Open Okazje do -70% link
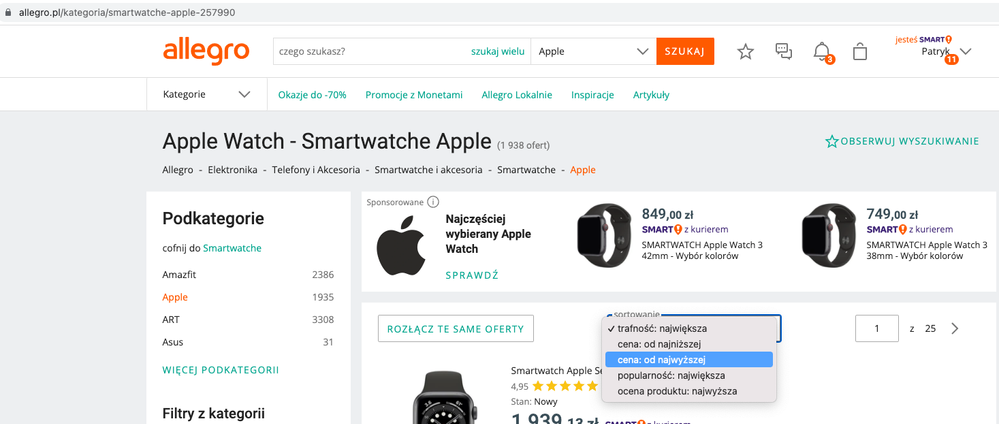The height and width of the screenshot is (424, 999). coord(312,95)
